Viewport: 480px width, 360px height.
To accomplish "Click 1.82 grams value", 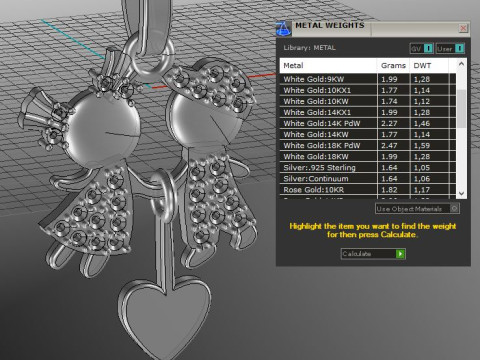I will click(x=389, y=190).
